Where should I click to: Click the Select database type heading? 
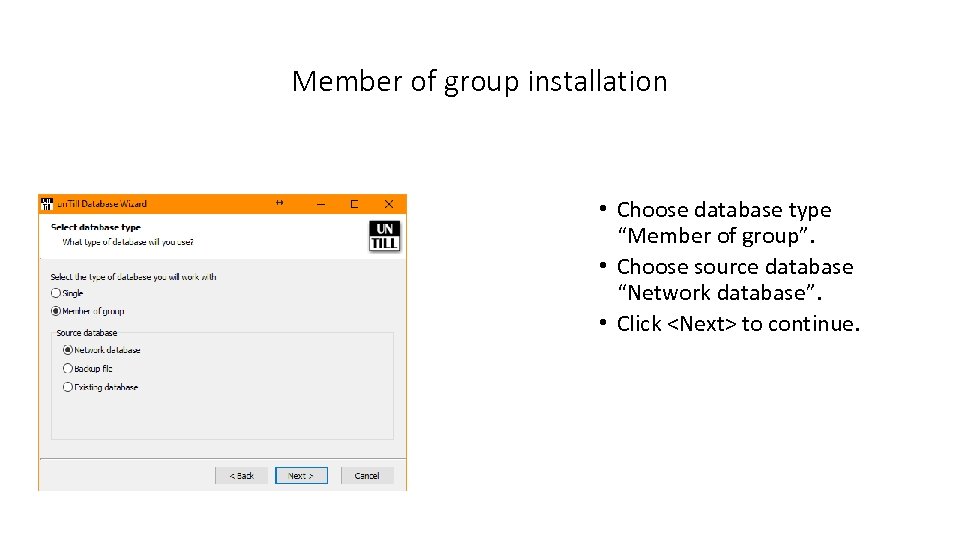click(x=95, y=227)
